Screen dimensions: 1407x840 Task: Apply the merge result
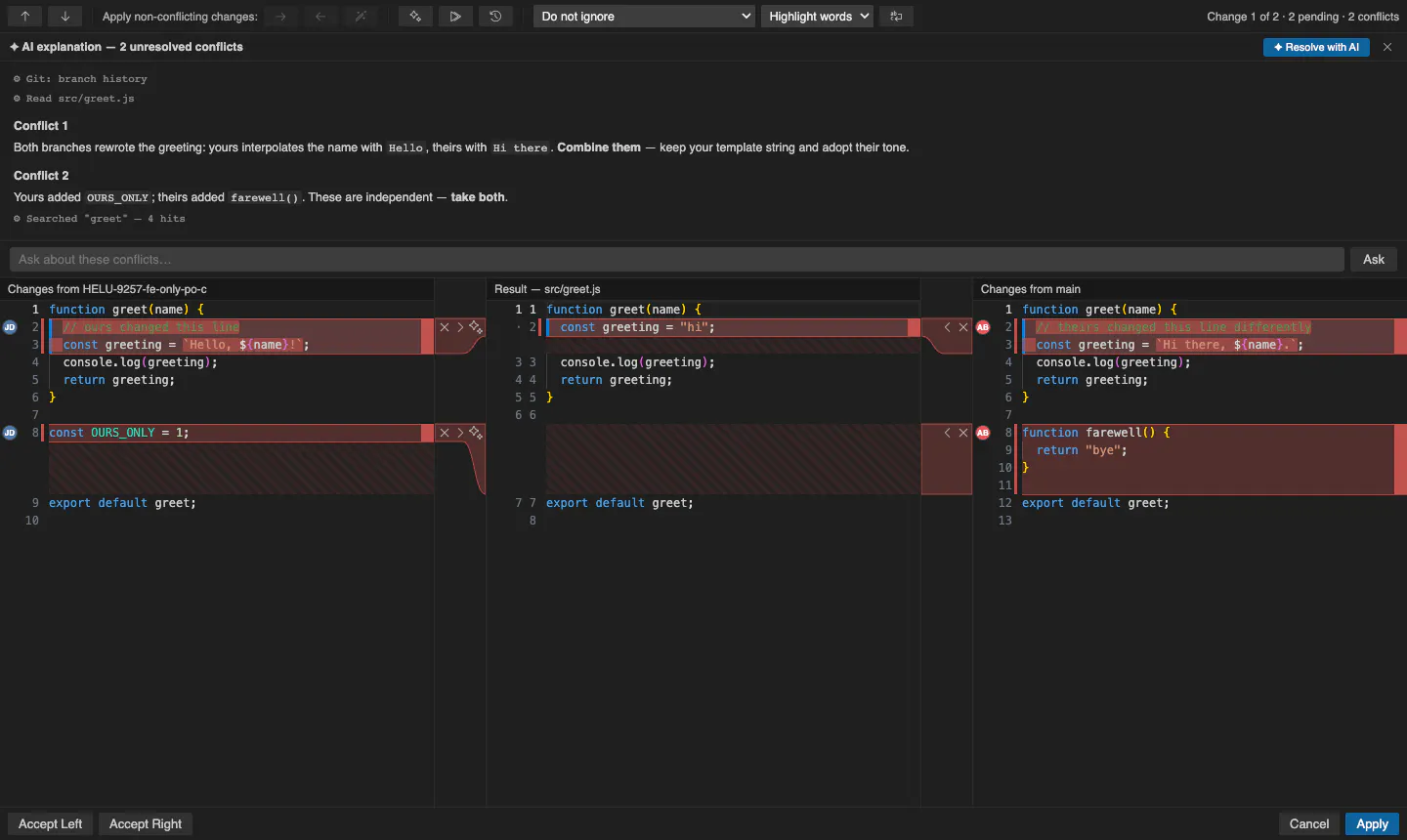pos(1373,824)
